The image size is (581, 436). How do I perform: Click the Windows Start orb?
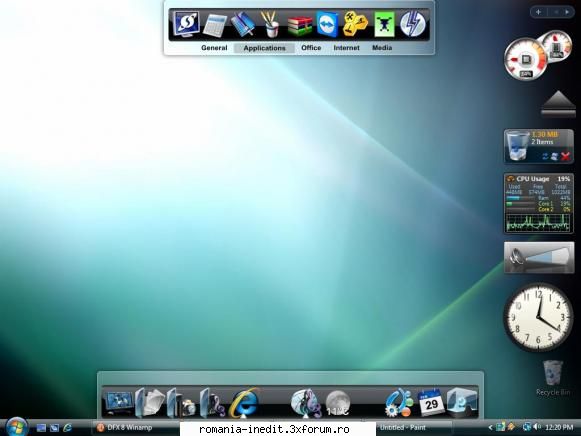[16, 427]
